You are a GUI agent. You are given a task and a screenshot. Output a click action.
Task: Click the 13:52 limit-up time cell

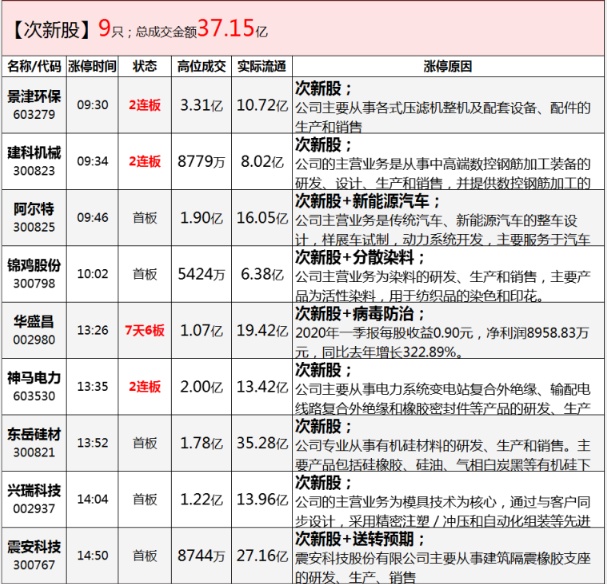pyautogui.click(x=93, y=443)
